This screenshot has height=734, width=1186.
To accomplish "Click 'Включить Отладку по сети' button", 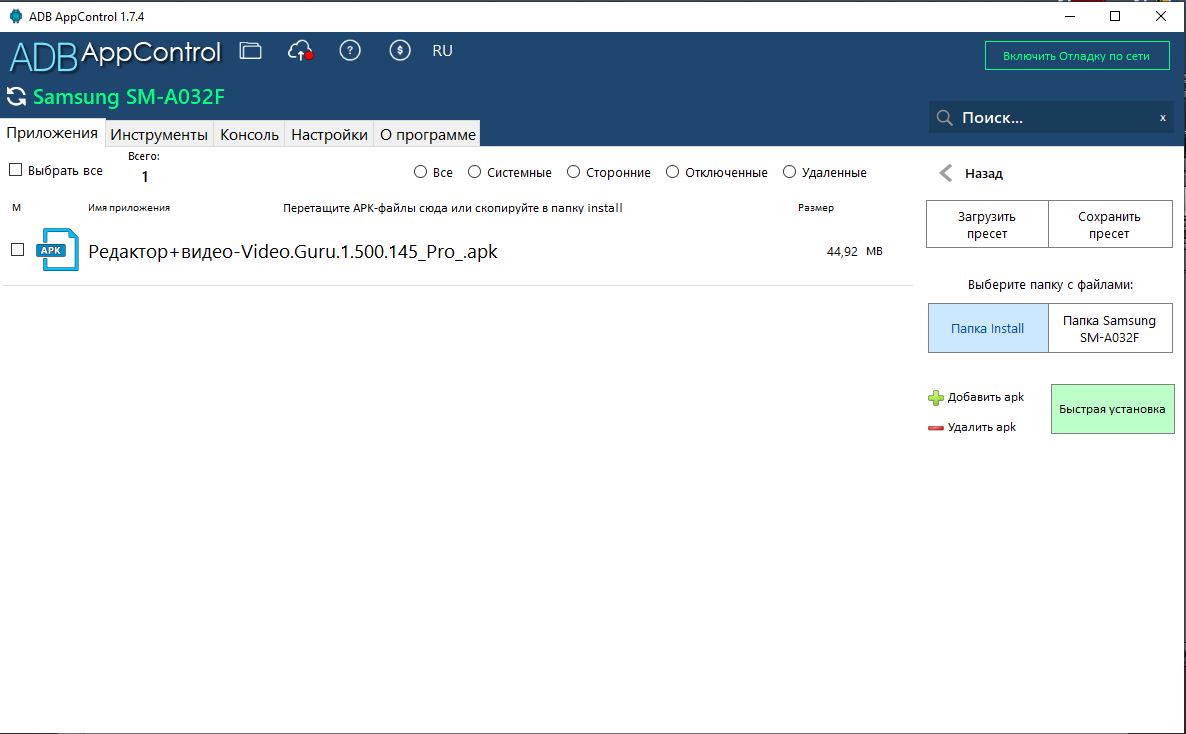I will (1077, 56).
